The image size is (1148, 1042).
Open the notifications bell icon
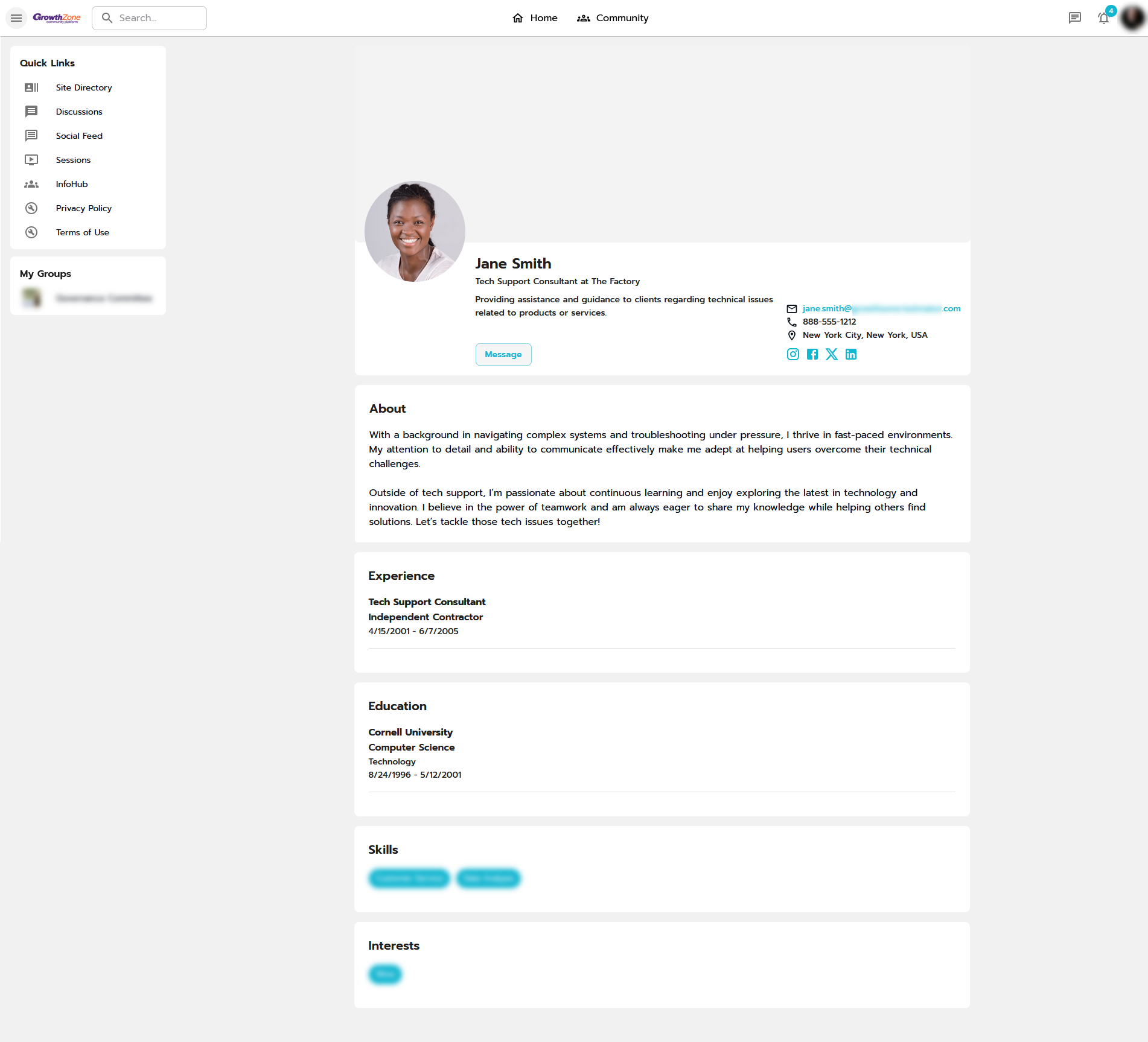(x=1103, y=18)
